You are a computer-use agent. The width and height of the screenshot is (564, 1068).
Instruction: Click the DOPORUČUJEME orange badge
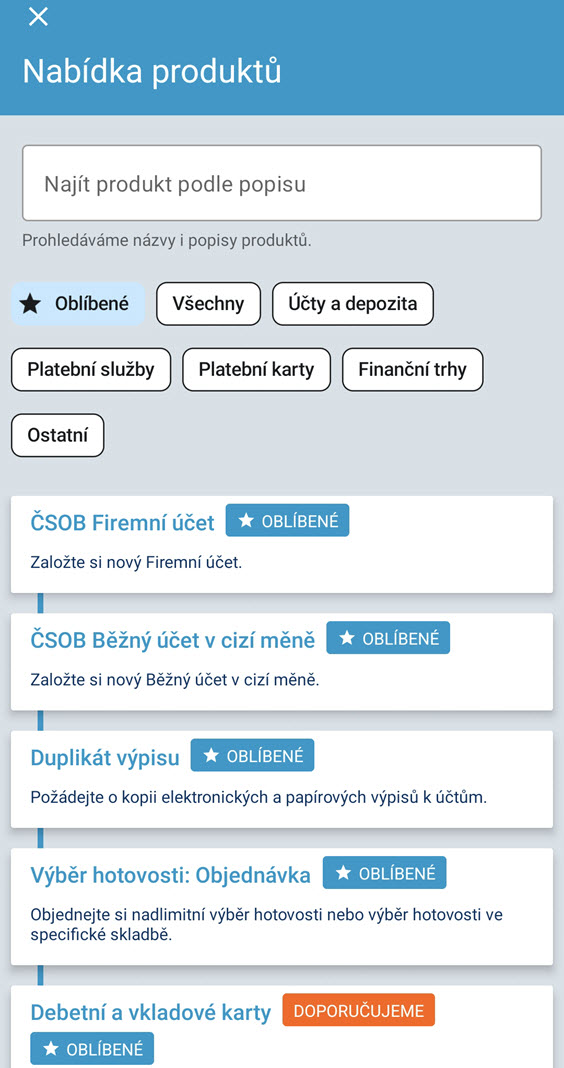click(358, 1010)
